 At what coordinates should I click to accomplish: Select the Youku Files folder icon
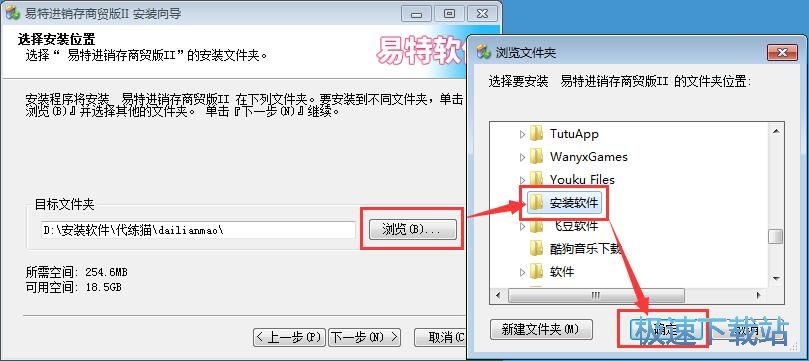coord(537,179)
